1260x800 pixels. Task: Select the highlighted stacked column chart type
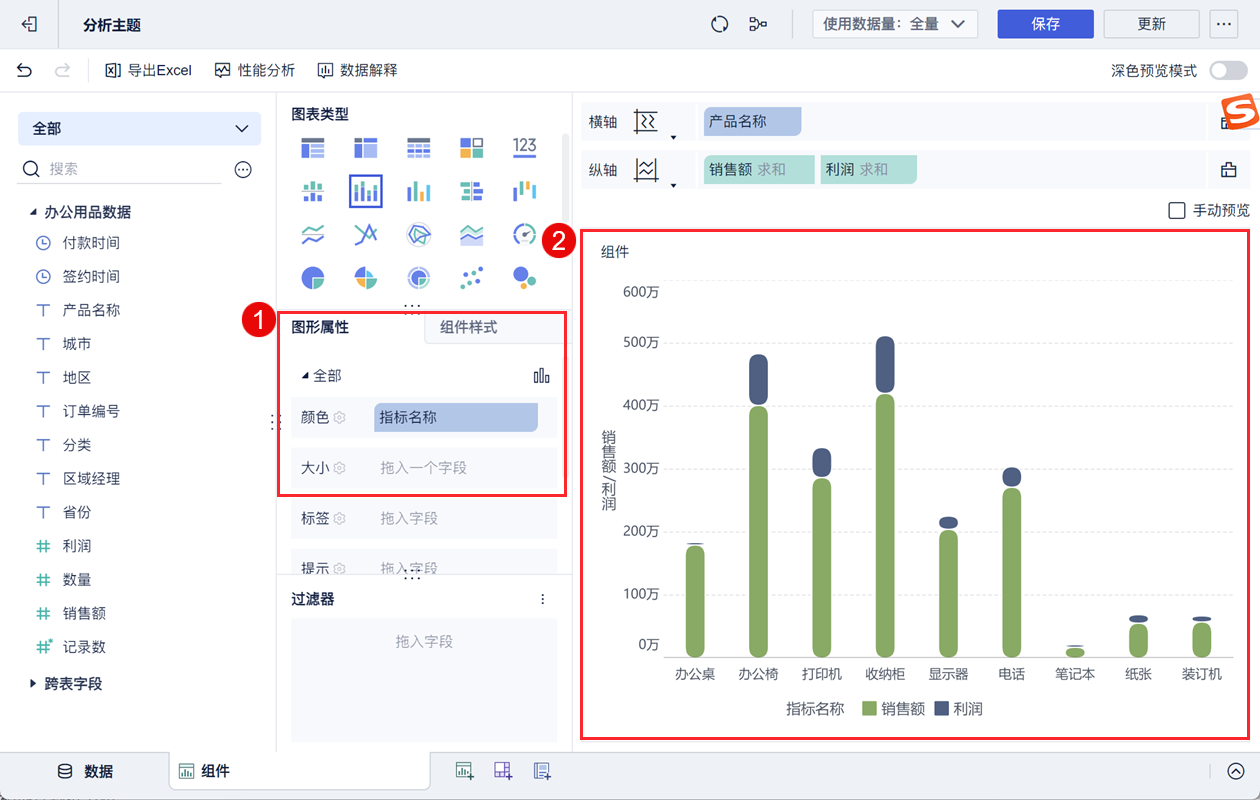point(366,190)
